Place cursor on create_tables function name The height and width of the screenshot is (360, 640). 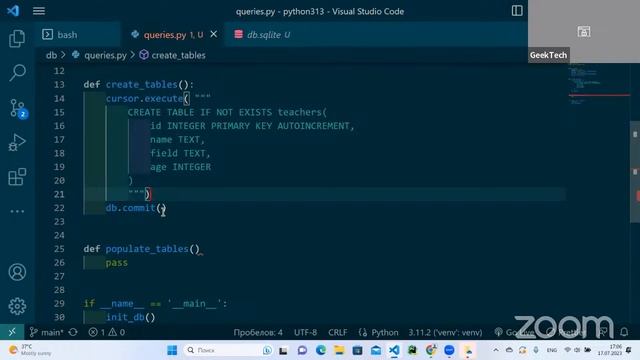click(x=142, y=84)
